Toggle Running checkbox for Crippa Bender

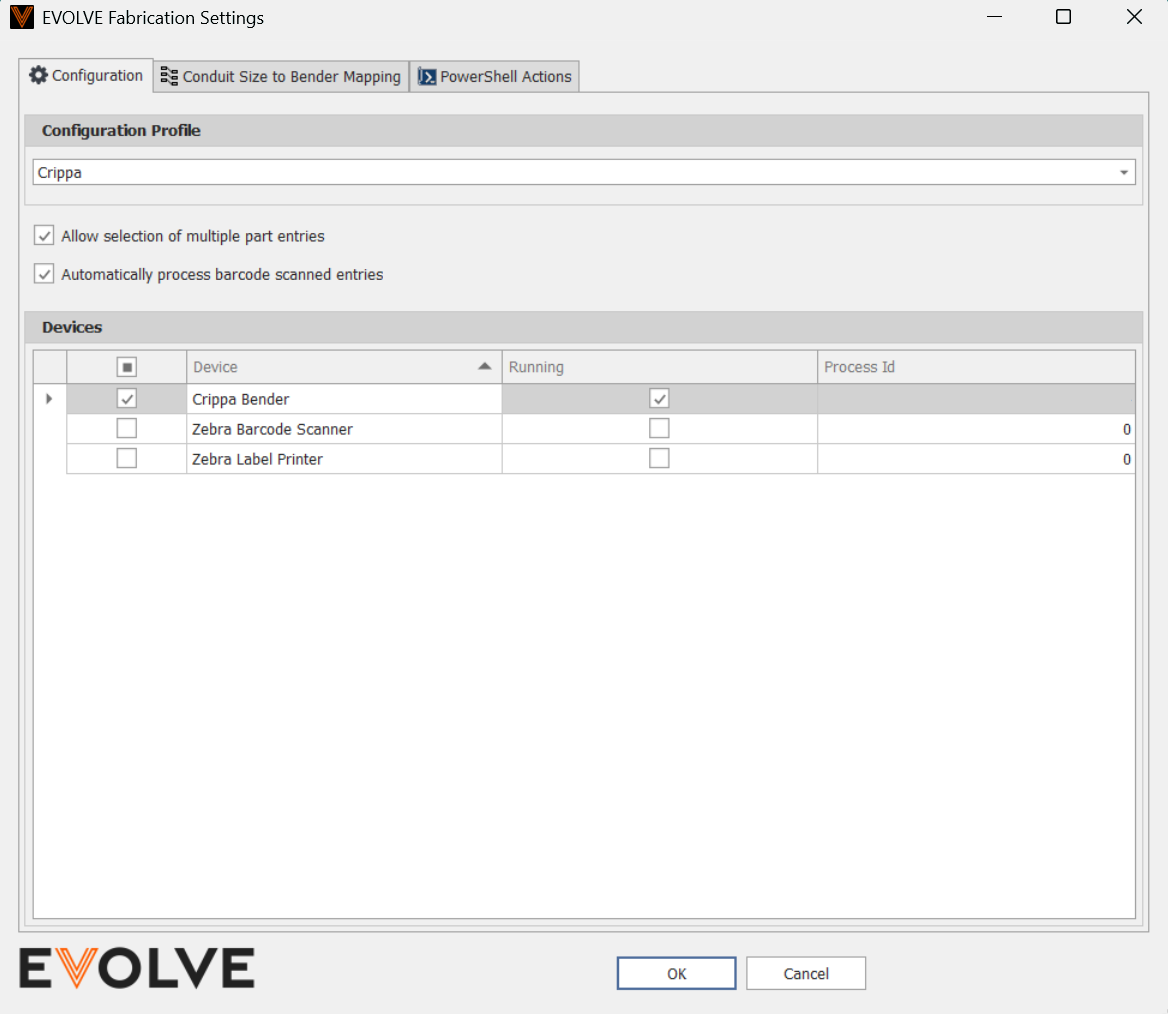pos(659,399)
